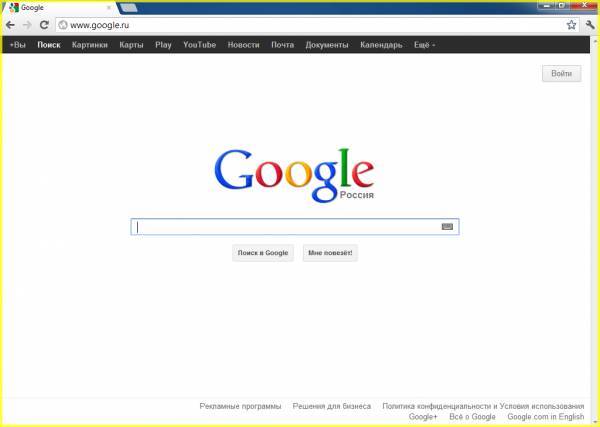Expand the Ещё dropdown menu
Viewport: 600px width, 427px height.
click(x=425, y=45)
